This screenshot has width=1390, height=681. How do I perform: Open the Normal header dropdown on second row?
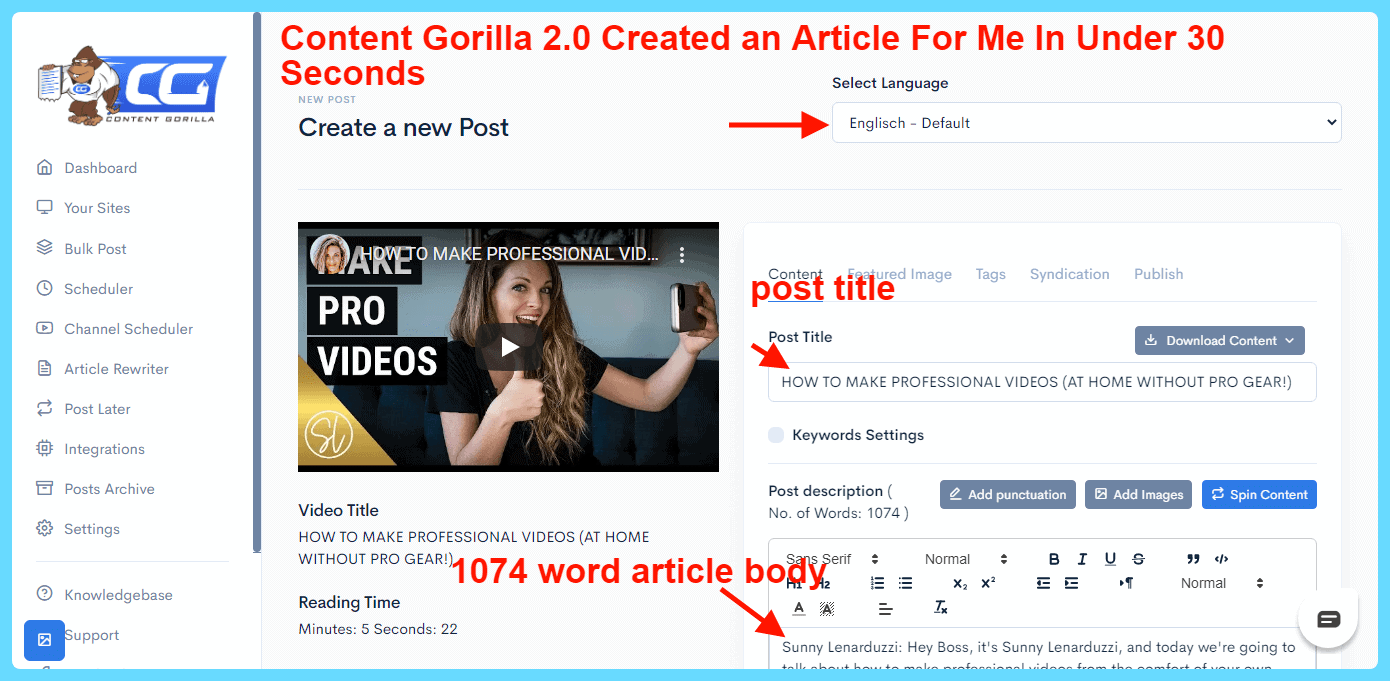click(1221, 583)
